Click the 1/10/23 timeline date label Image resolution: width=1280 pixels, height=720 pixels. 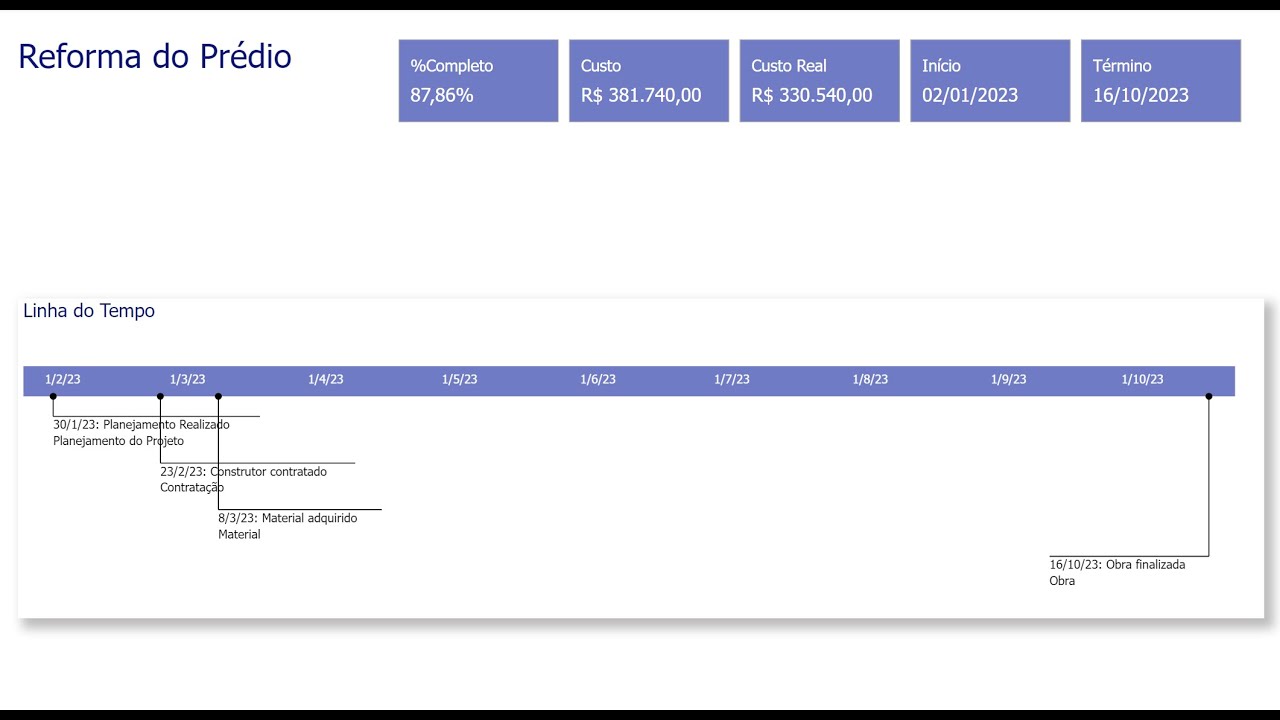1142,380
